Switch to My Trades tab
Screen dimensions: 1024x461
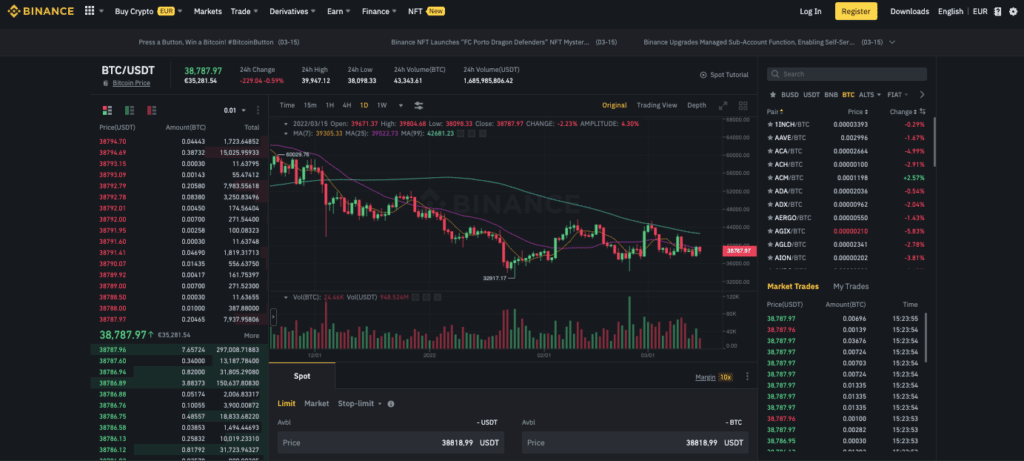click(x=851, y=286)
